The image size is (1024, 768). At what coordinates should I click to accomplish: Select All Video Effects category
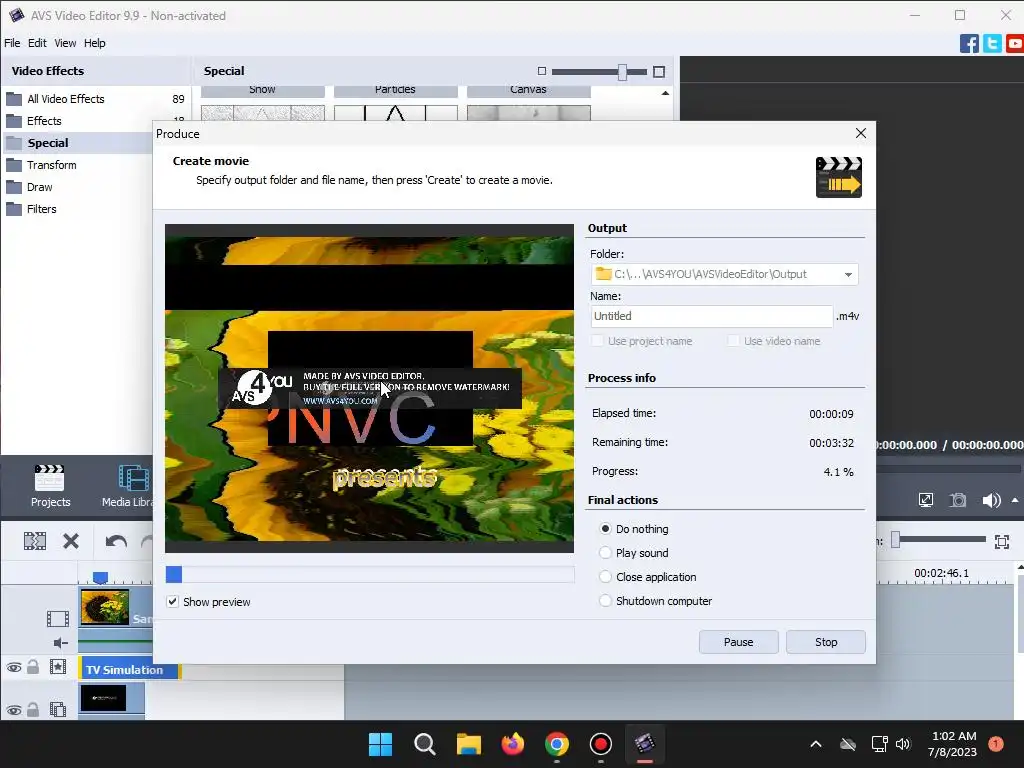pyautogui.click(x=95, y=99)
